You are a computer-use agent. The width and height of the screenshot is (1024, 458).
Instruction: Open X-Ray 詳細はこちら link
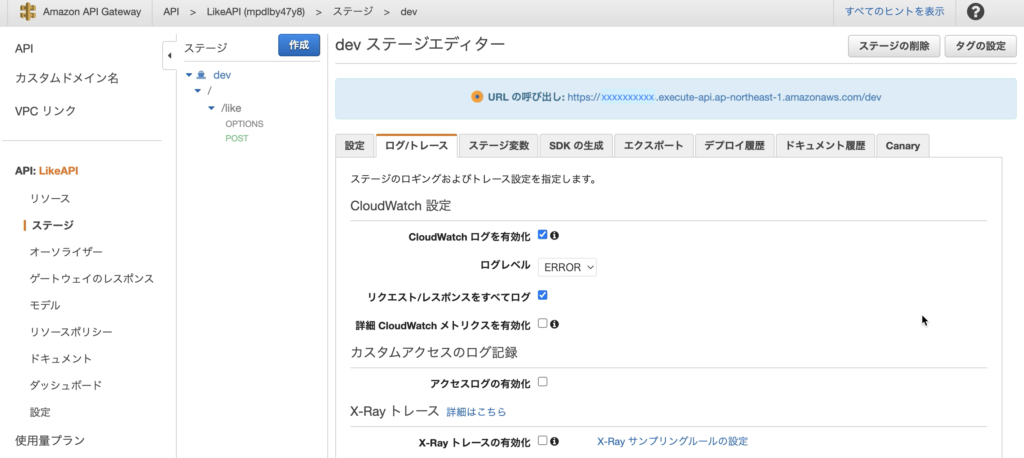(x=476, y=412)
